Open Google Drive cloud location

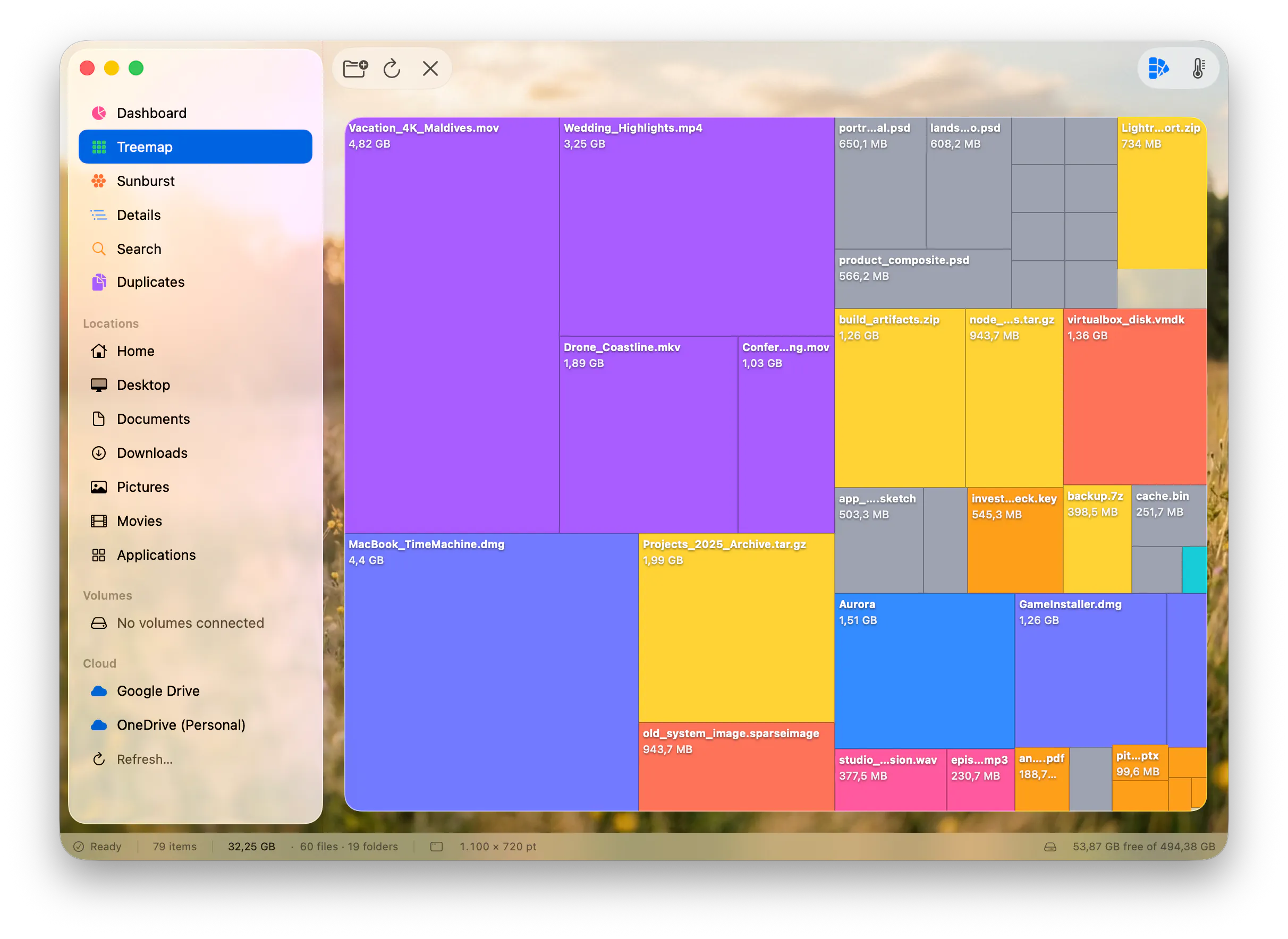point(195,690)
